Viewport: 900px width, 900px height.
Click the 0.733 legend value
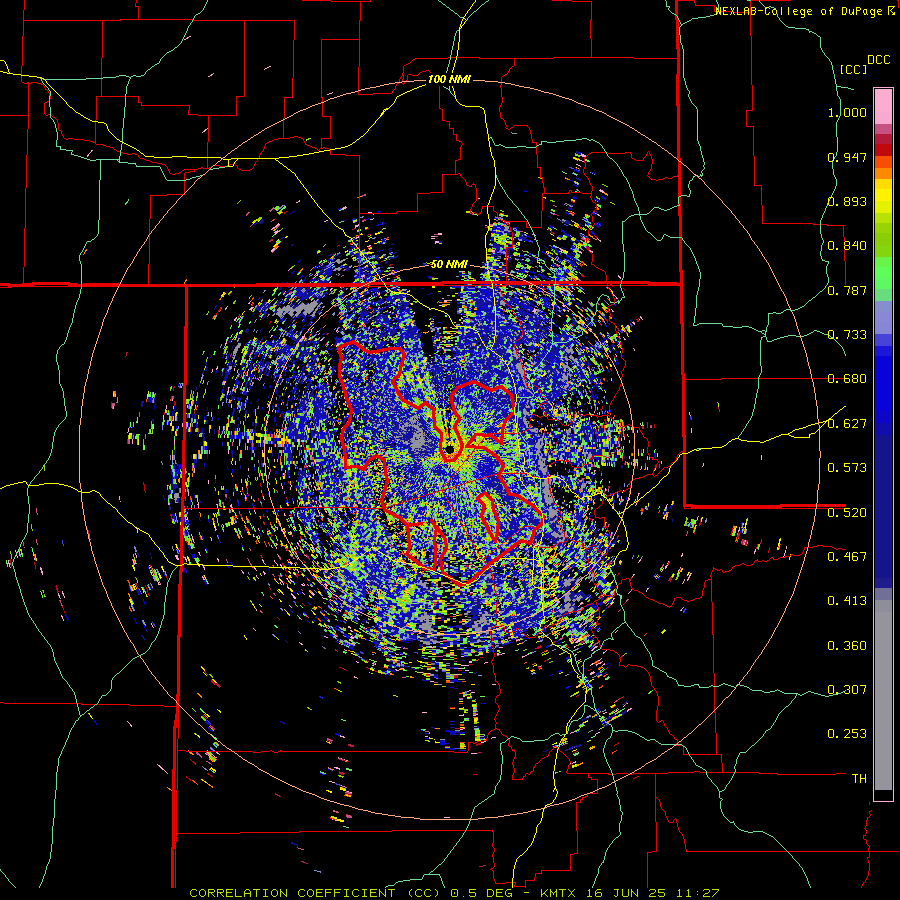coord(847,335)
